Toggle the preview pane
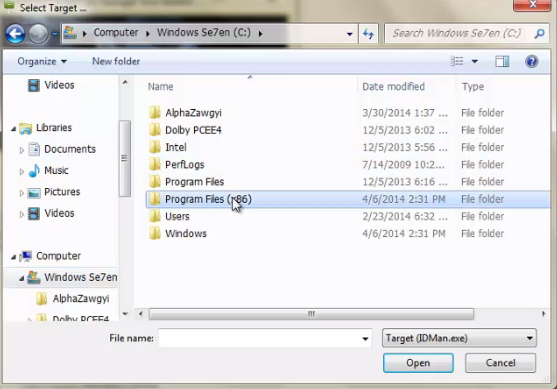This screenshot has width=557, height=389. (502, 61)
